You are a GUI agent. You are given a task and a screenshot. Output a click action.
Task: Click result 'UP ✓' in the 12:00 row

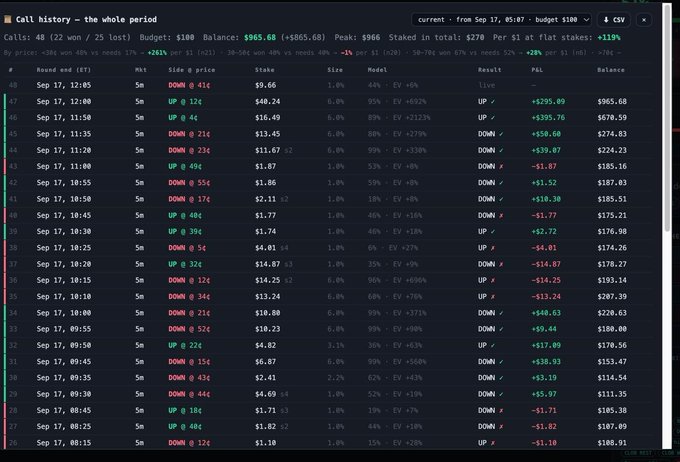pos(487,102)
